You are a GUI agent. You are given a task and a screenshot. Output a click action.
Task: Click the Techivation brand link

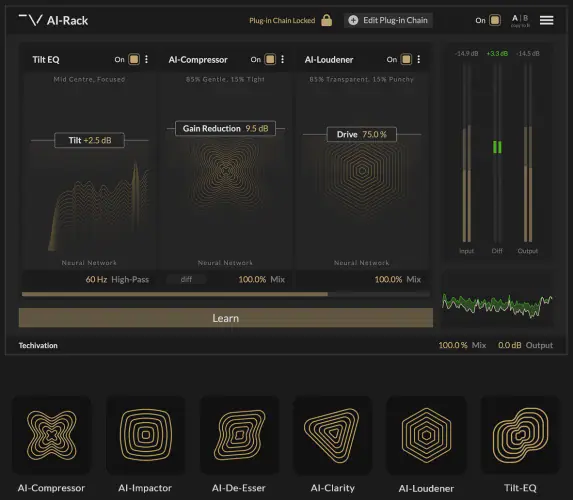[38, 345]
